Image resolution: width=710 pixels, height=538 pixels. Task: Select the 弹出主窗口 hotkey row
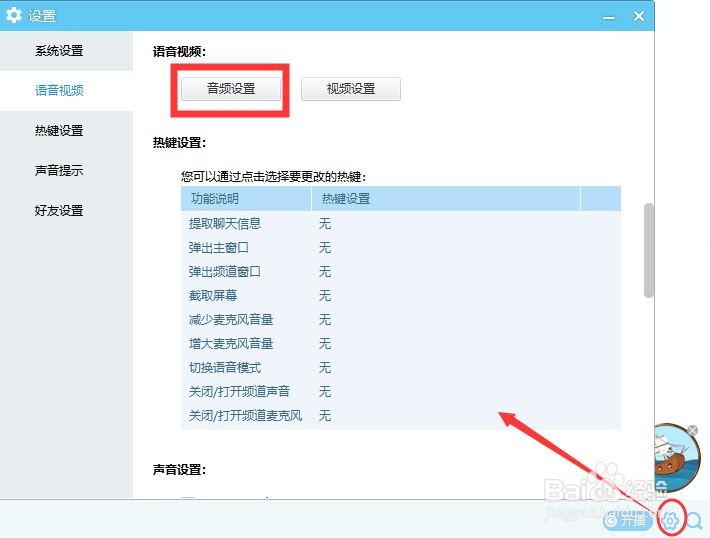(x=401, y=247)
